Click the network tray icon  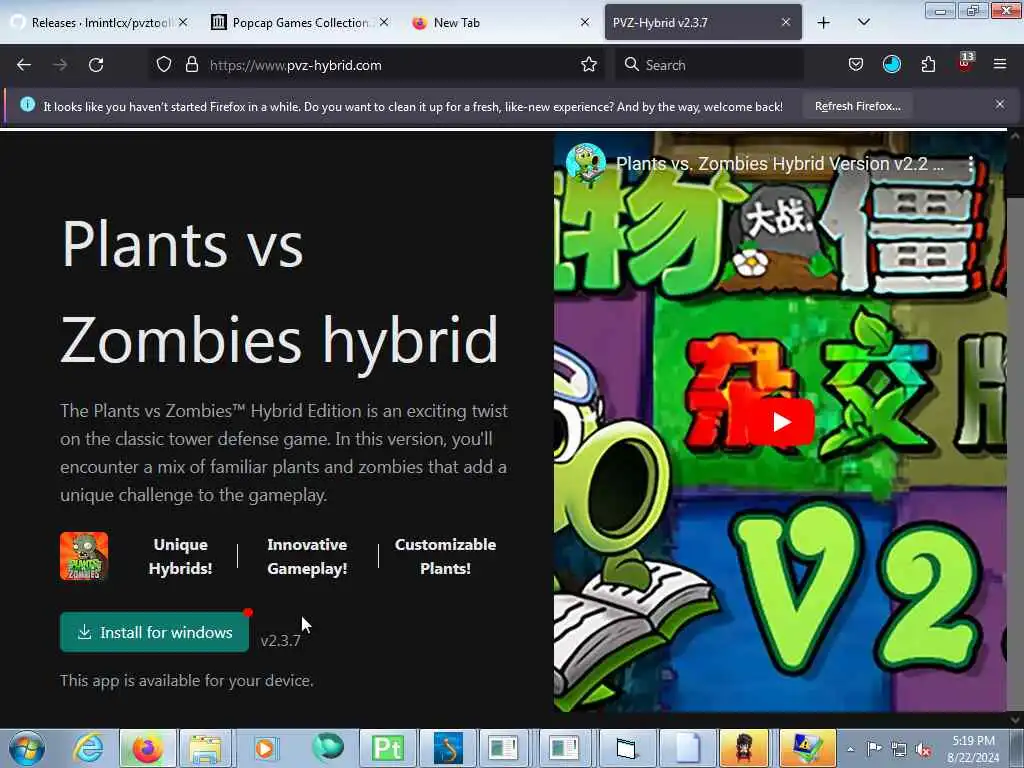click(x=899, y=750)
